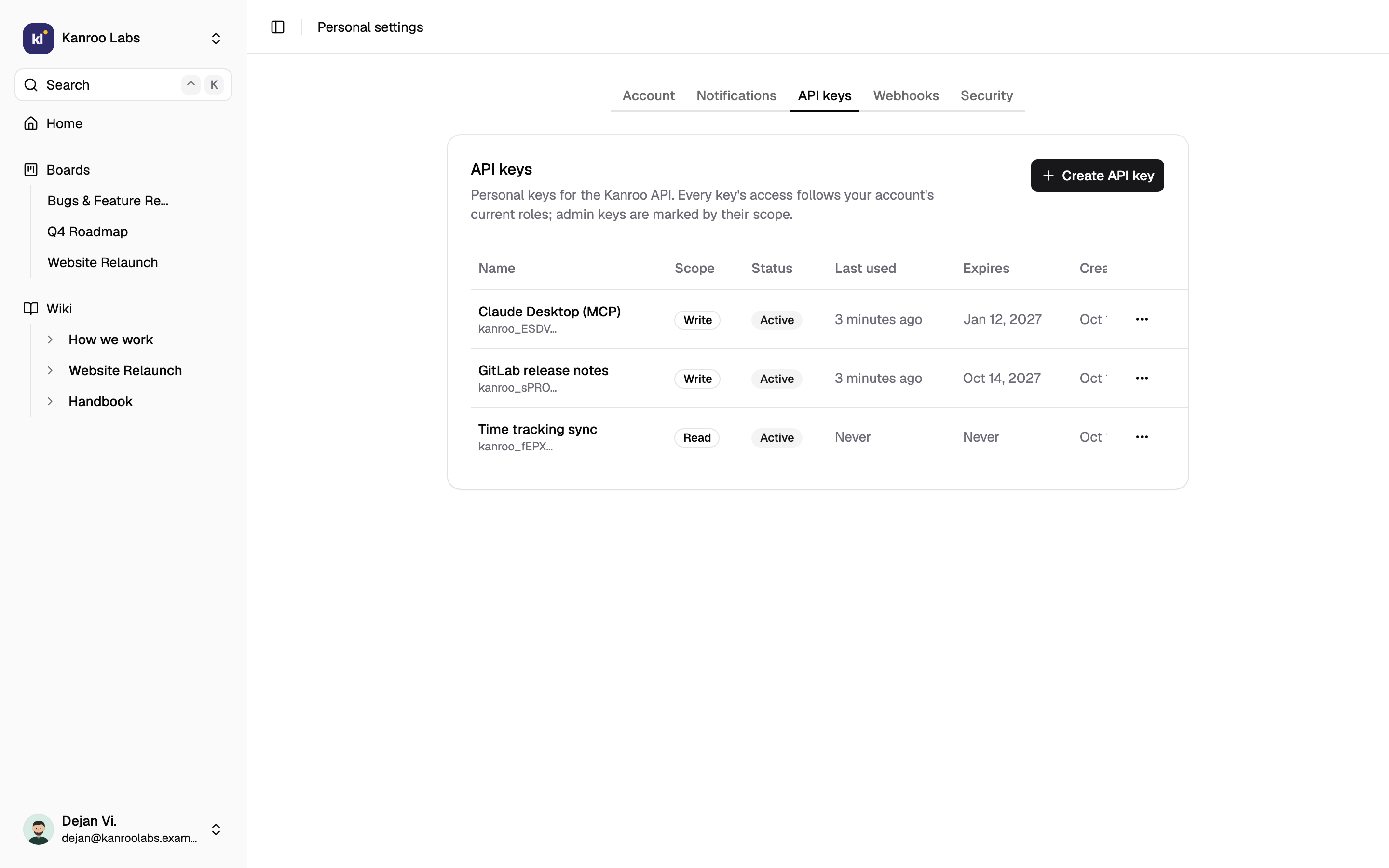Click the Oct 14, 2027 expiry date
1389x868 pixels.
point(1002,379)
